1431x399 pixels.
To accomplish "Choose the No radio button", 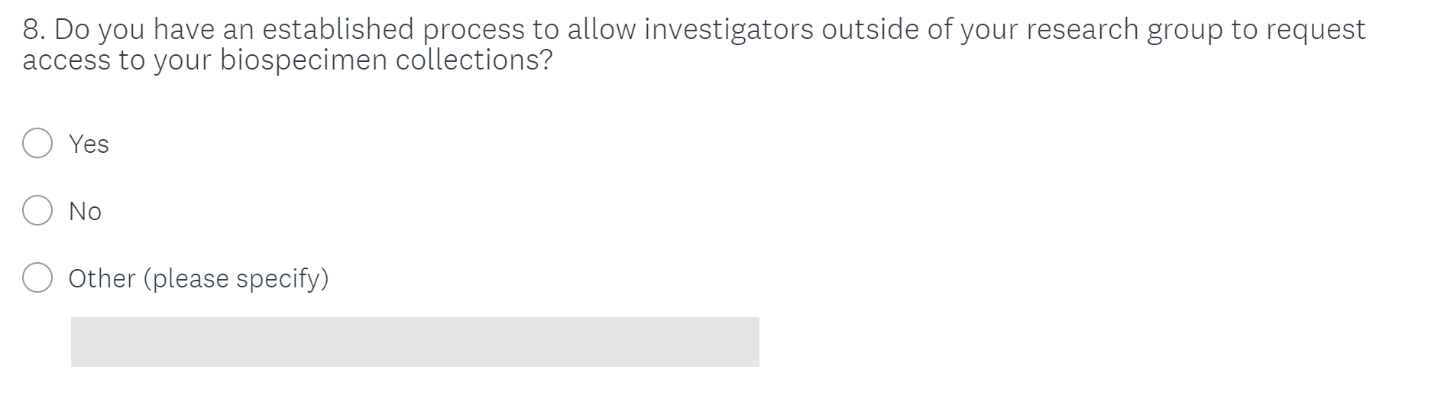I will coord(37,211).
